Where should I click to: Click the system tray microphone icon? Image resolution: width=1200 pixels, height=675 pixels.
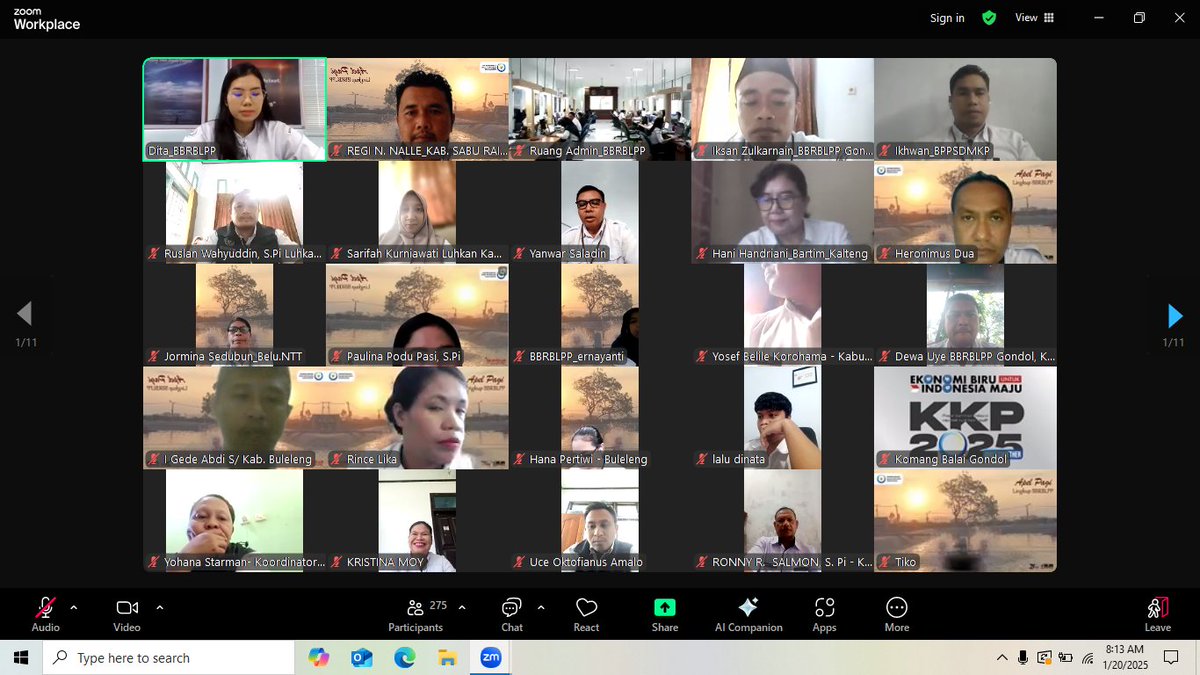[1023, 657]
